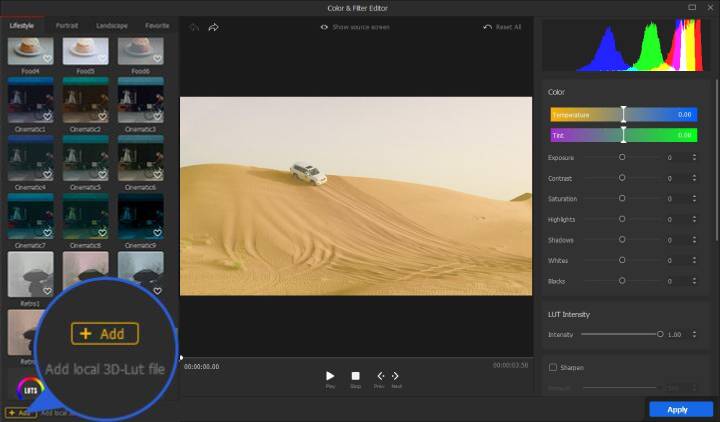Click the undo arrow icon

[x=195, y=27]
